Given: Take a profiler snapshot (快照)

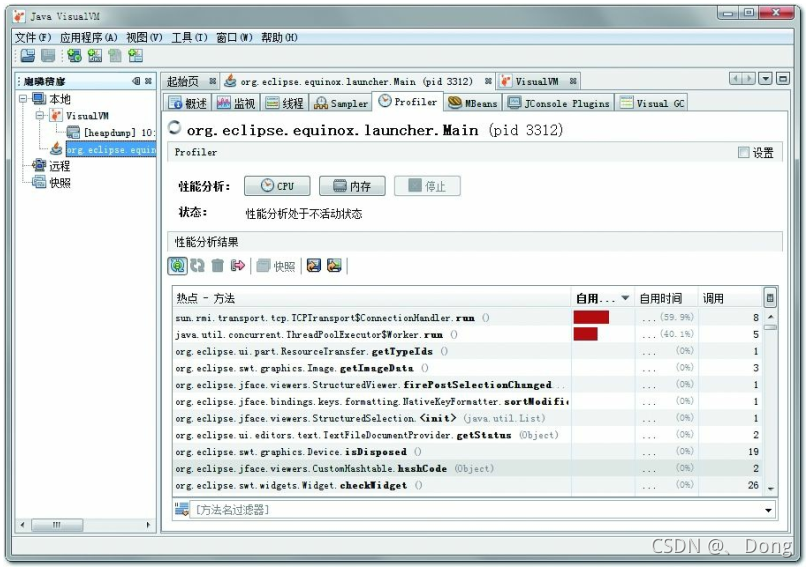Looking at the screenshot, I should point(276,266).
